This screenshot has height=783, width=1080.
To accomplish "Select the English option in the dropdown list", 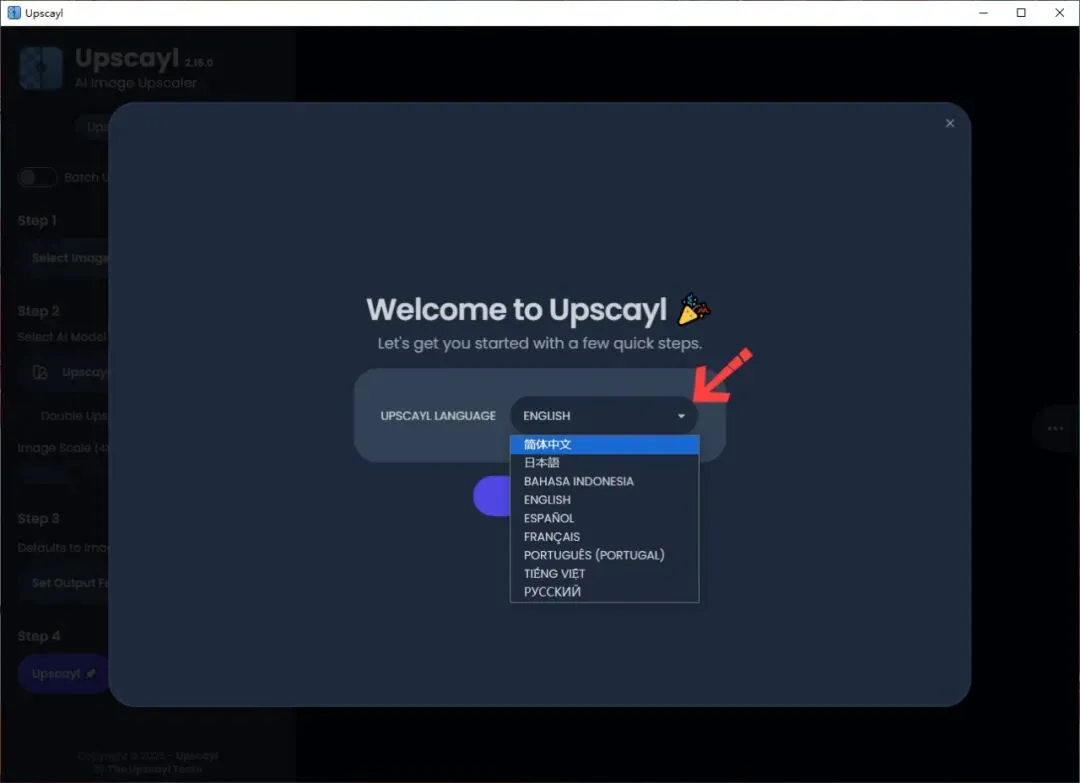I will tap(604, 500).
